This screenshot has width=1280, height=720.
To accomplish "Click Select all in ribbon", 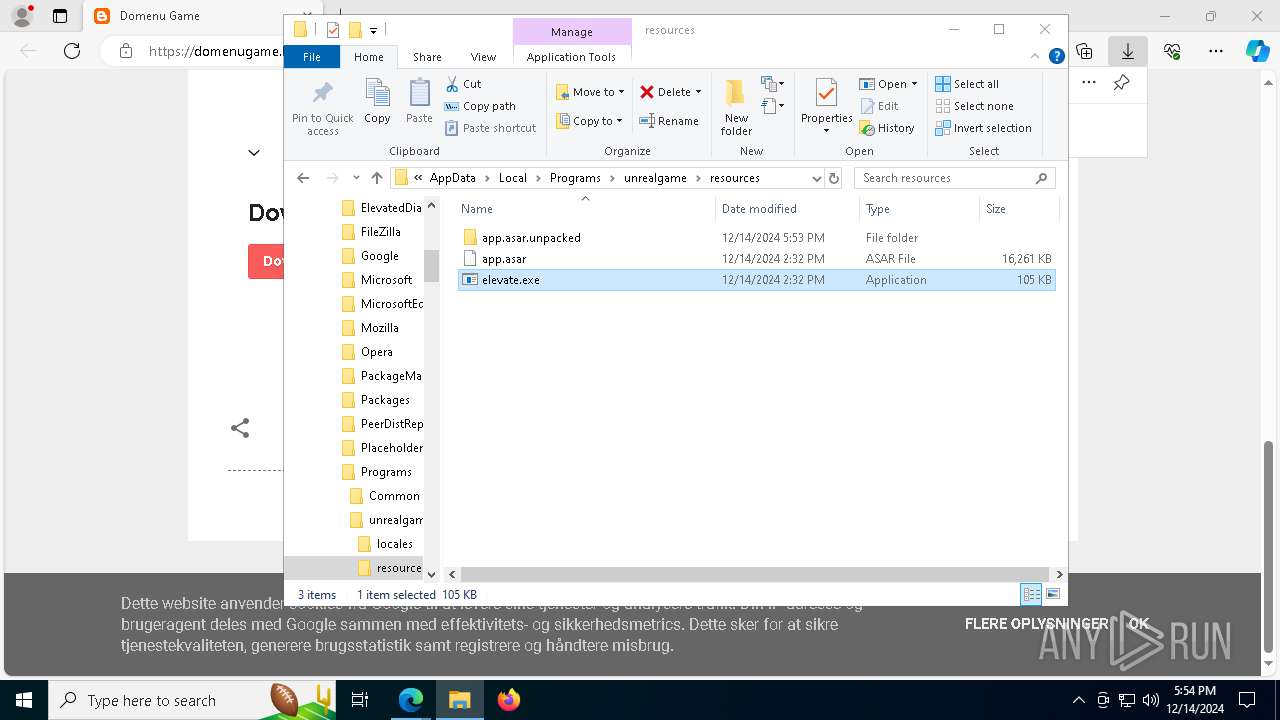I will (967, 84).
